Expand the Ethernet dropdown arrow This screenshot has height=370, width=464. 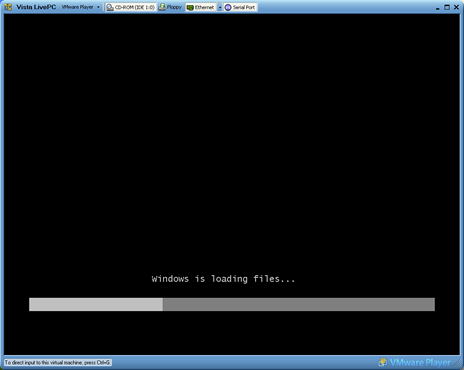[220, 7]
